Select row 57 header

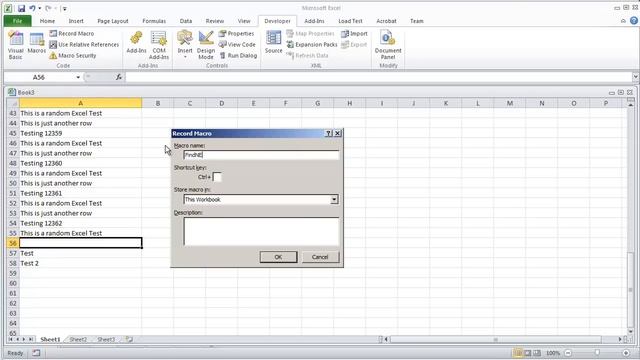coord(13,253)
